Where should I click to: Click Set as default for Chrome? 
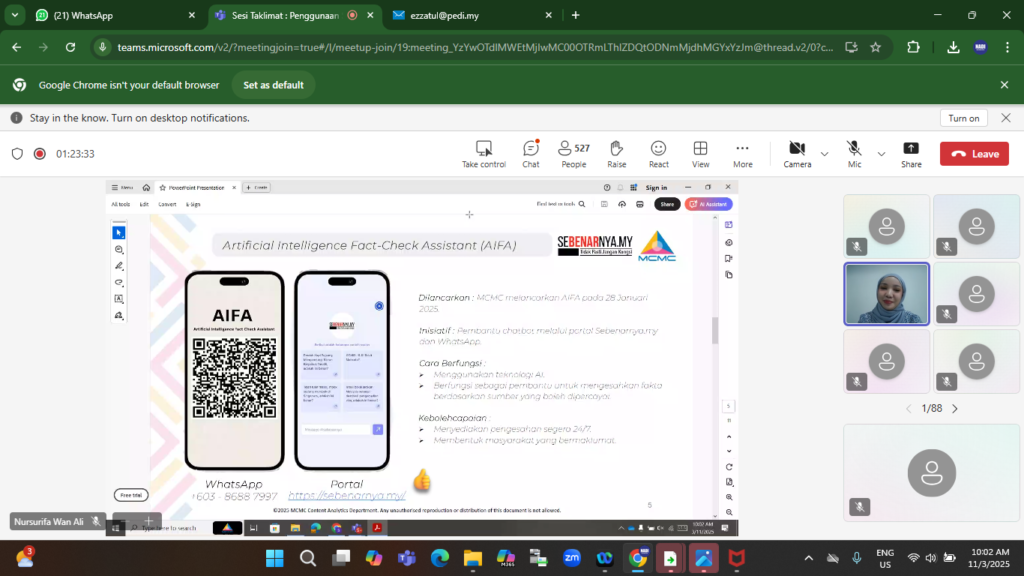[x=274, y=85]
